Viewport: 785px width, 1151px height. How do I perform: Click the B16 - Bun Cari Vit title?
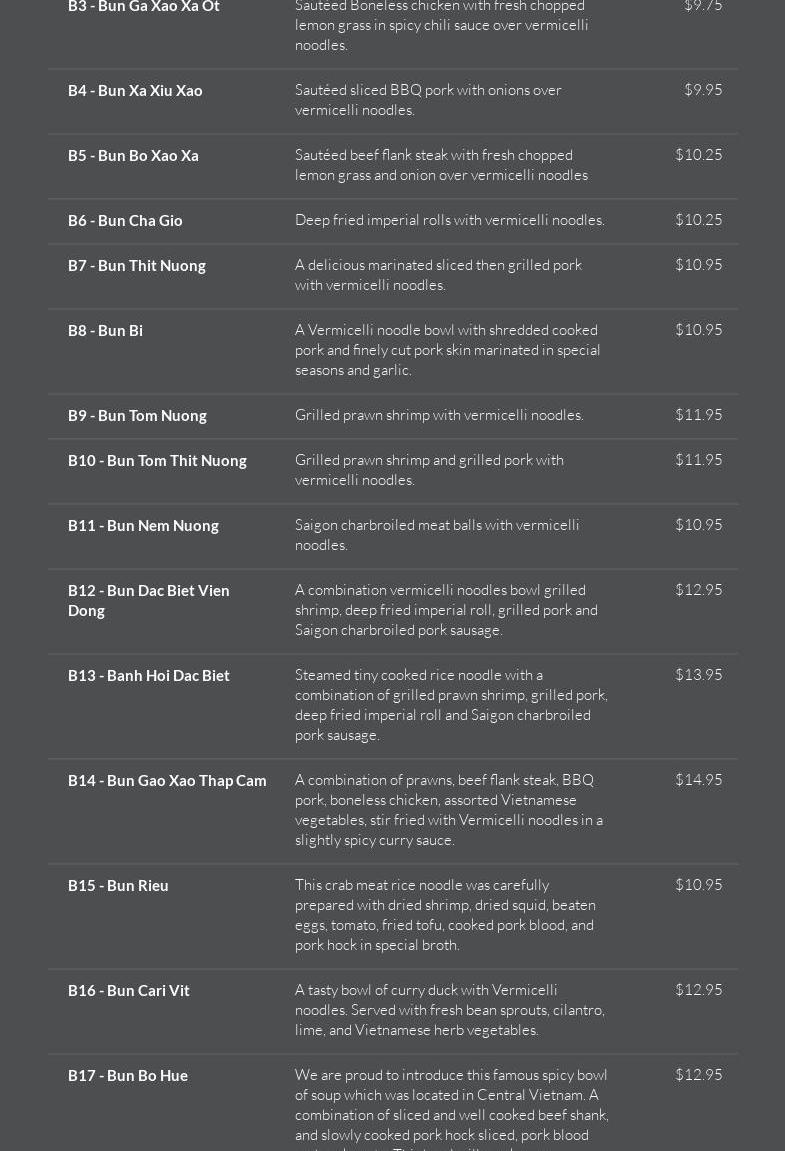(x=129, y=991)
